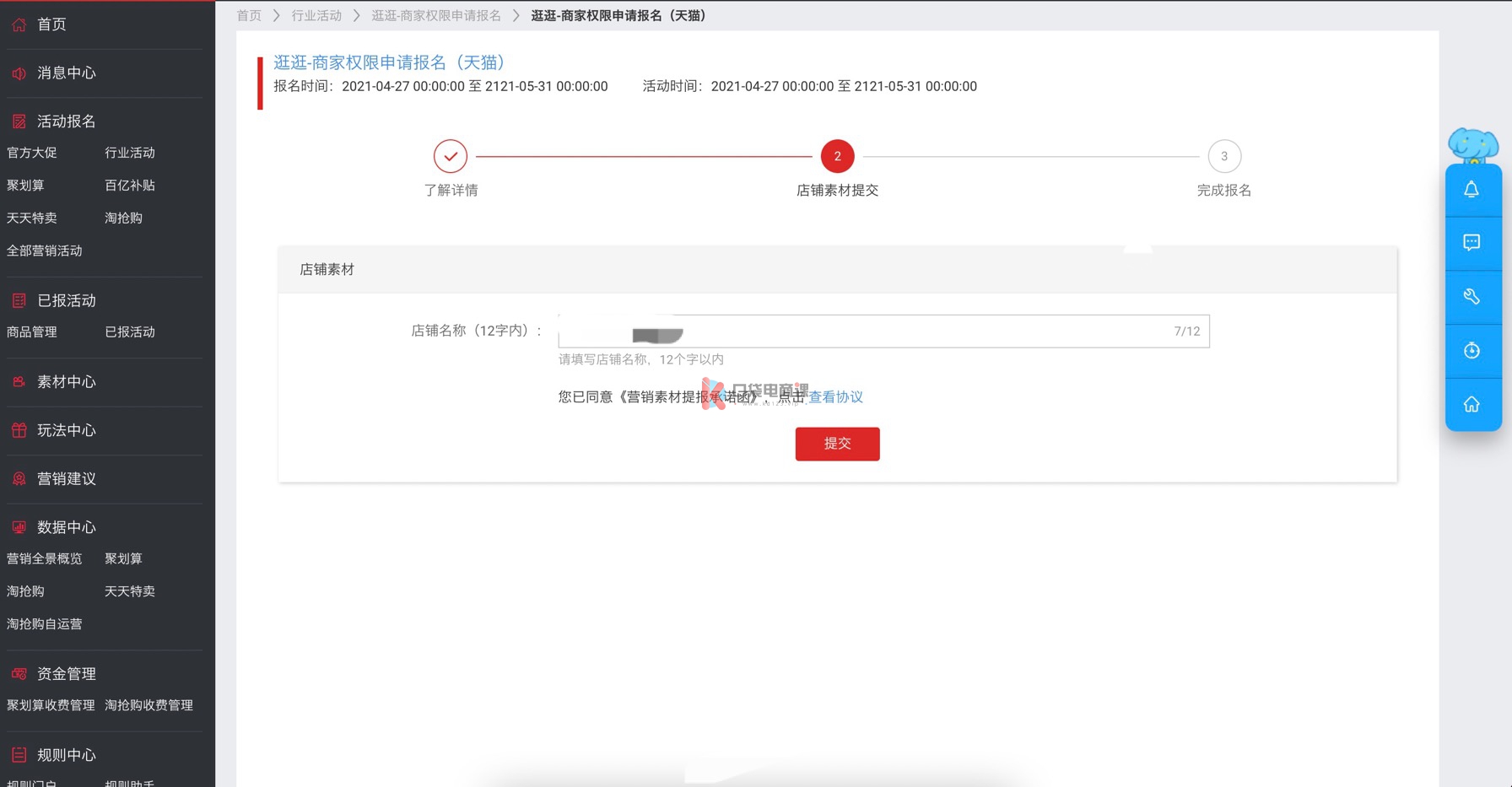Open 百亿补贴 submenu
1512x787 pixels.
coord(130,186)
